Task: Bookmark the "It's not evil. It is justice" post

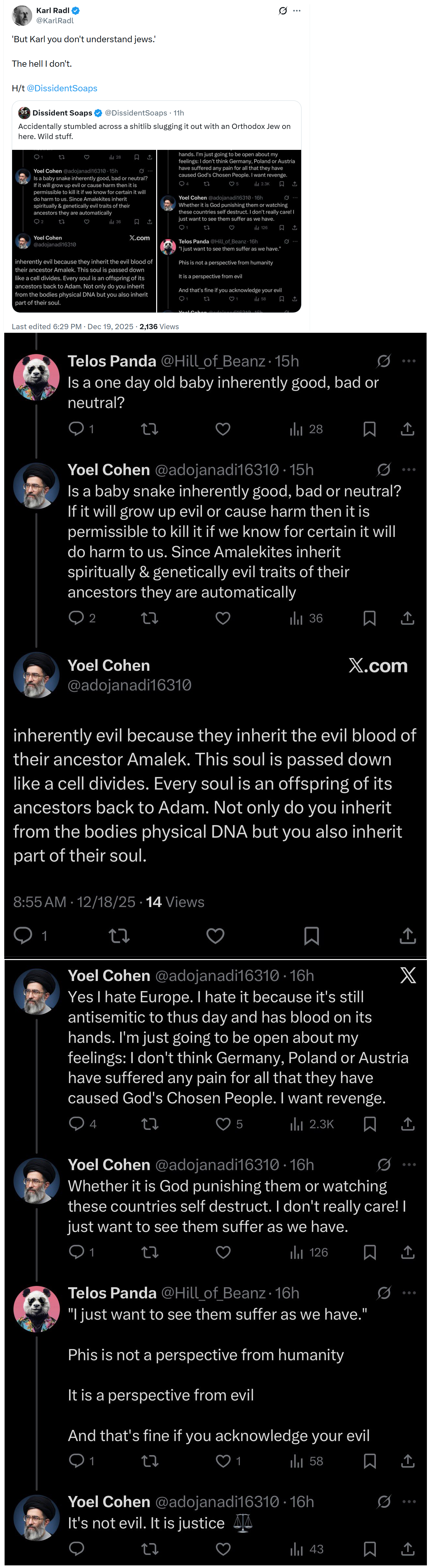Action: [369, 1548]
